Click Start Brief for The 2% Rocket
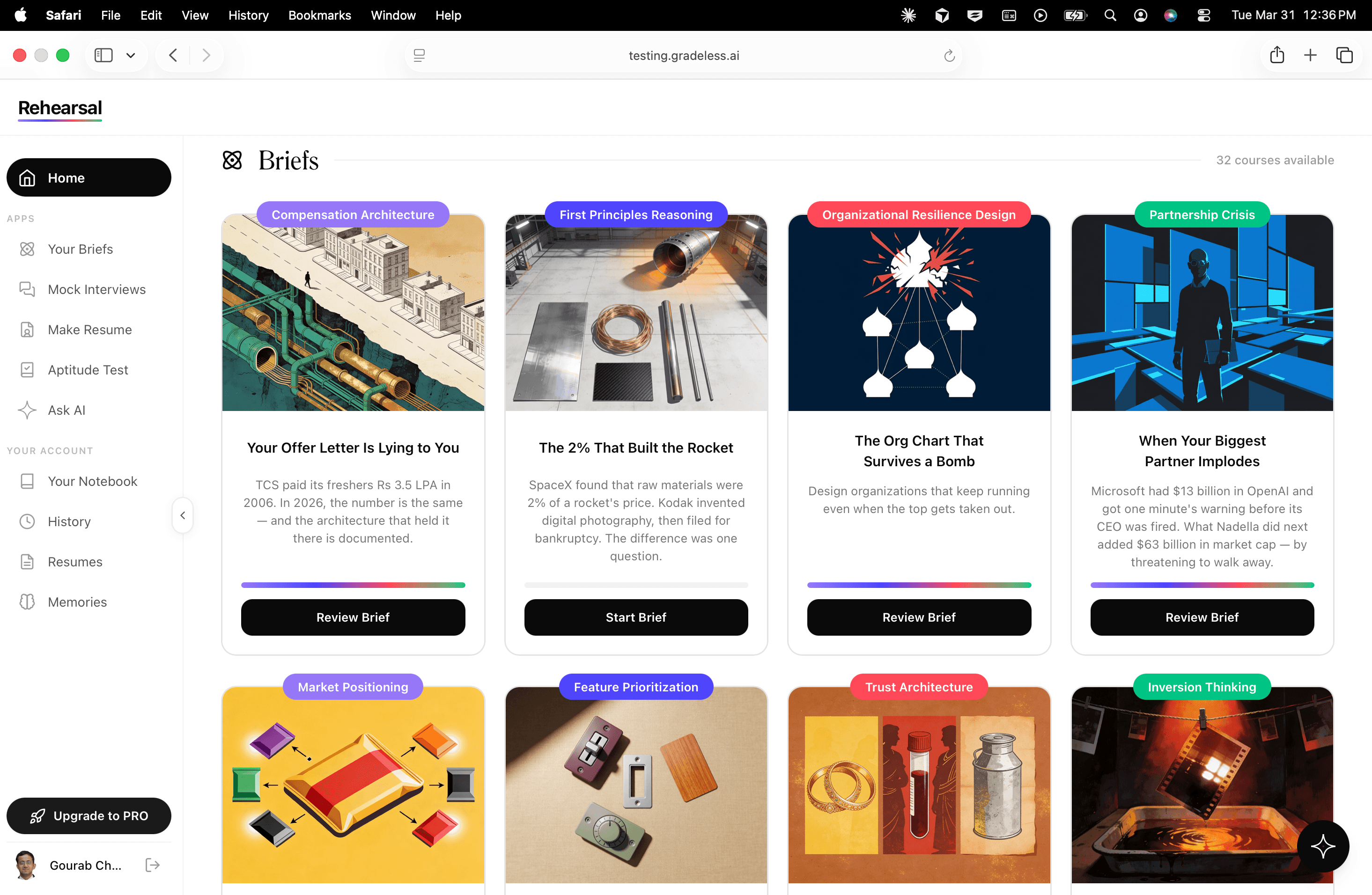 [x=636, y=617]
